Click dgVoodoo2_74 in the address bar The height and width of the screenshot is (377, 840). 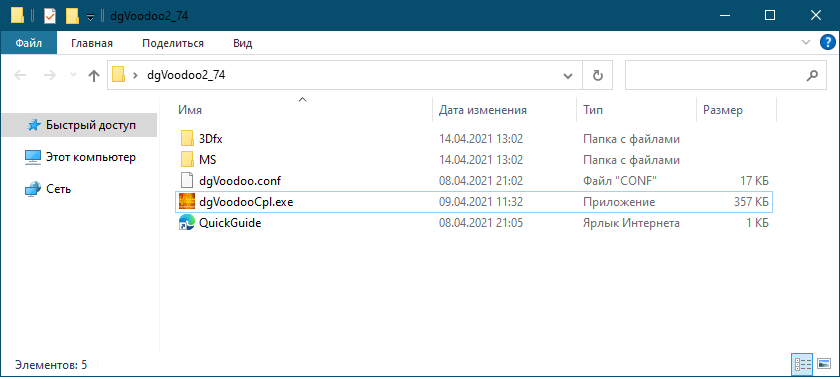coord(186,76)
